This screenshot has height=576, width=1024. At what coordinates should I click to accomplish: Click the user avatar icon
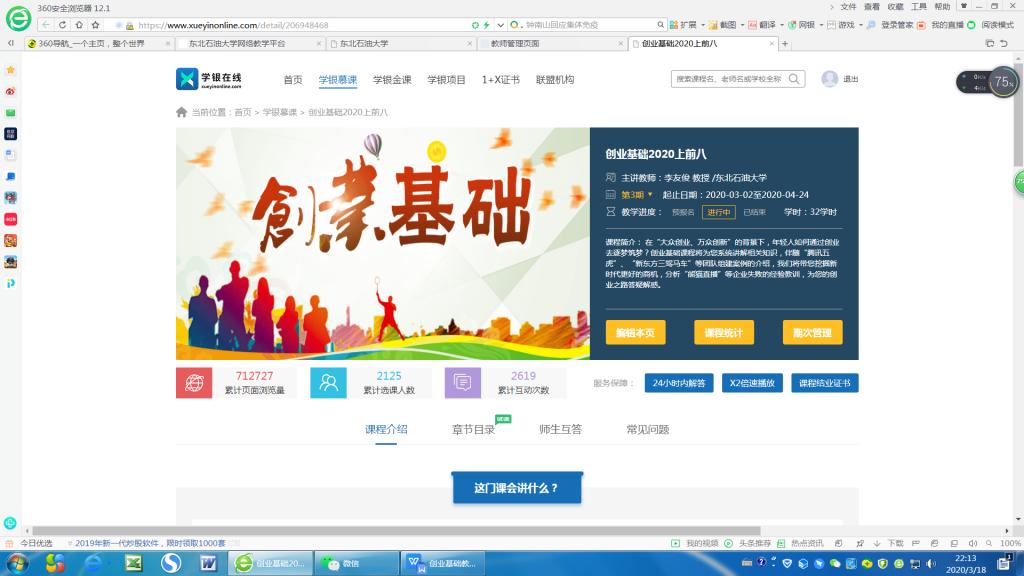click(829, 79)
